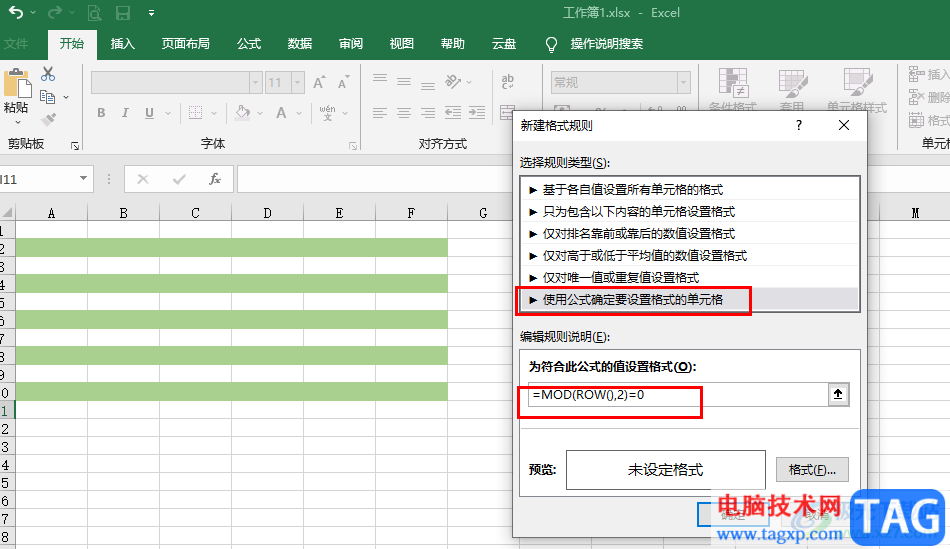Screen dimensions: 950x549
Task: Click the 操作说明搜索 search box
Action: coord(606,44)
